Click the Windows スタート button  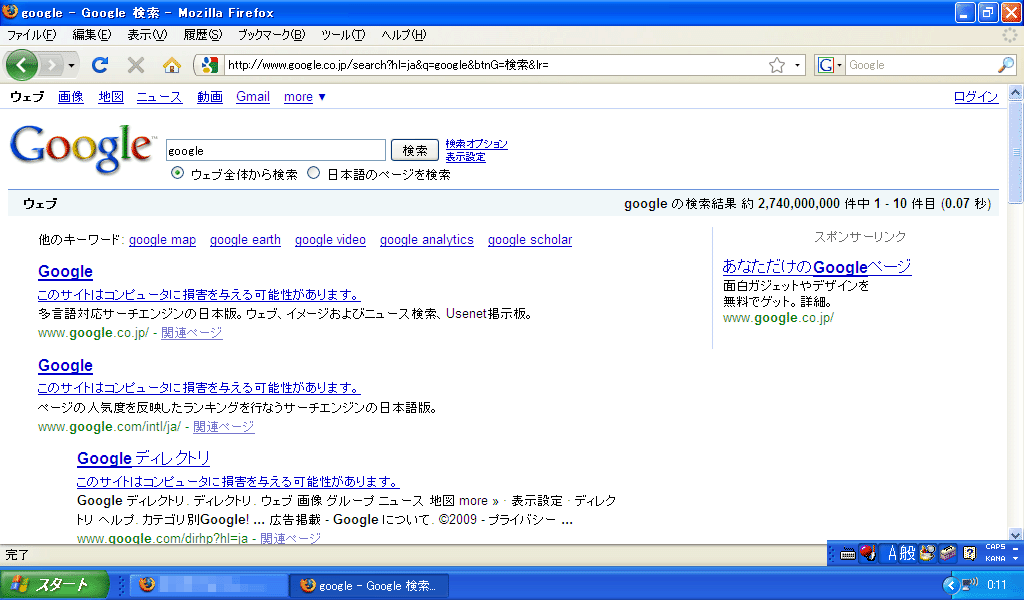click(x=54, y=585)
